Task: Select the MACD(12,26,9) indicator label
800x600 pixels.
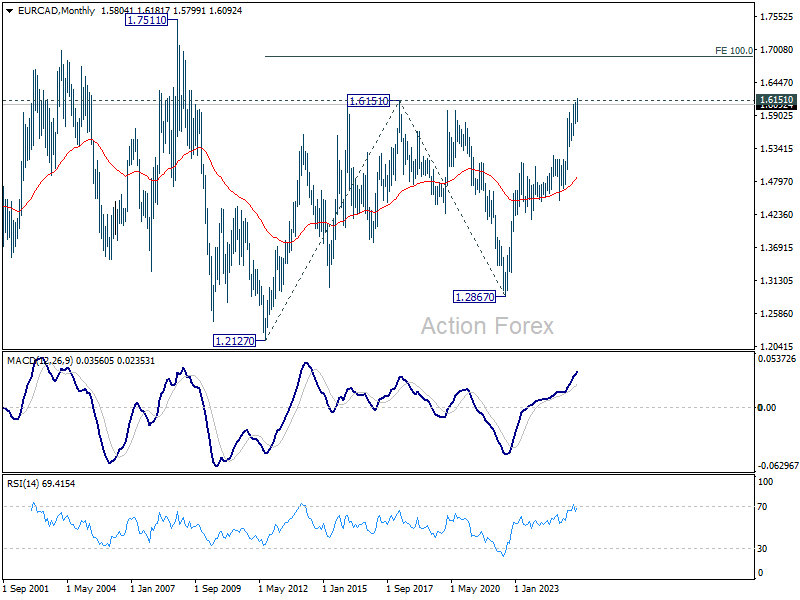Action: tap(40, 361)
